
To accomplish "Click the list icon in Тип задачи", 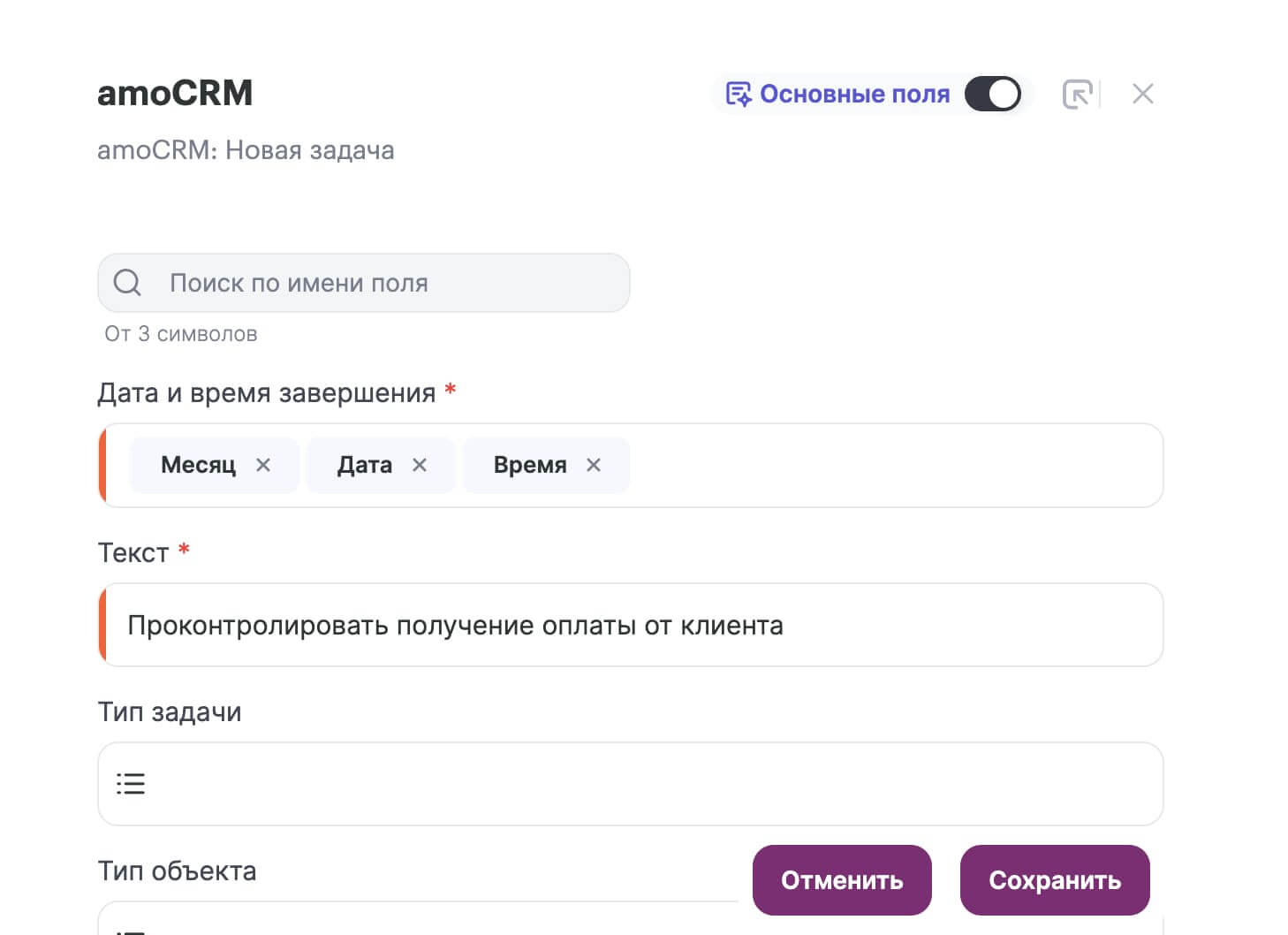I will click(131, 784).
